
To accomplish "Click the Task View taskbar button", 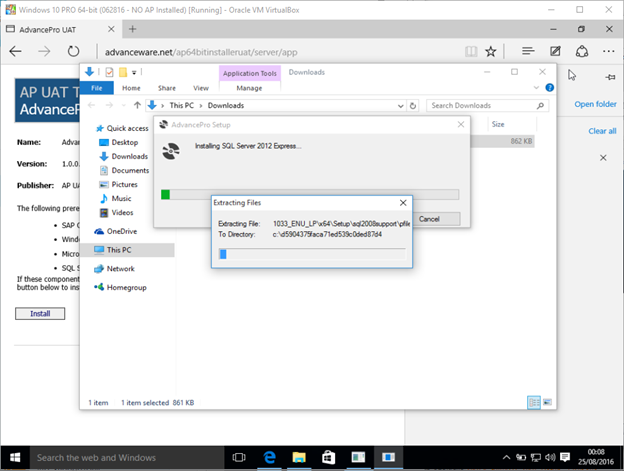I will tap(241, 458).
